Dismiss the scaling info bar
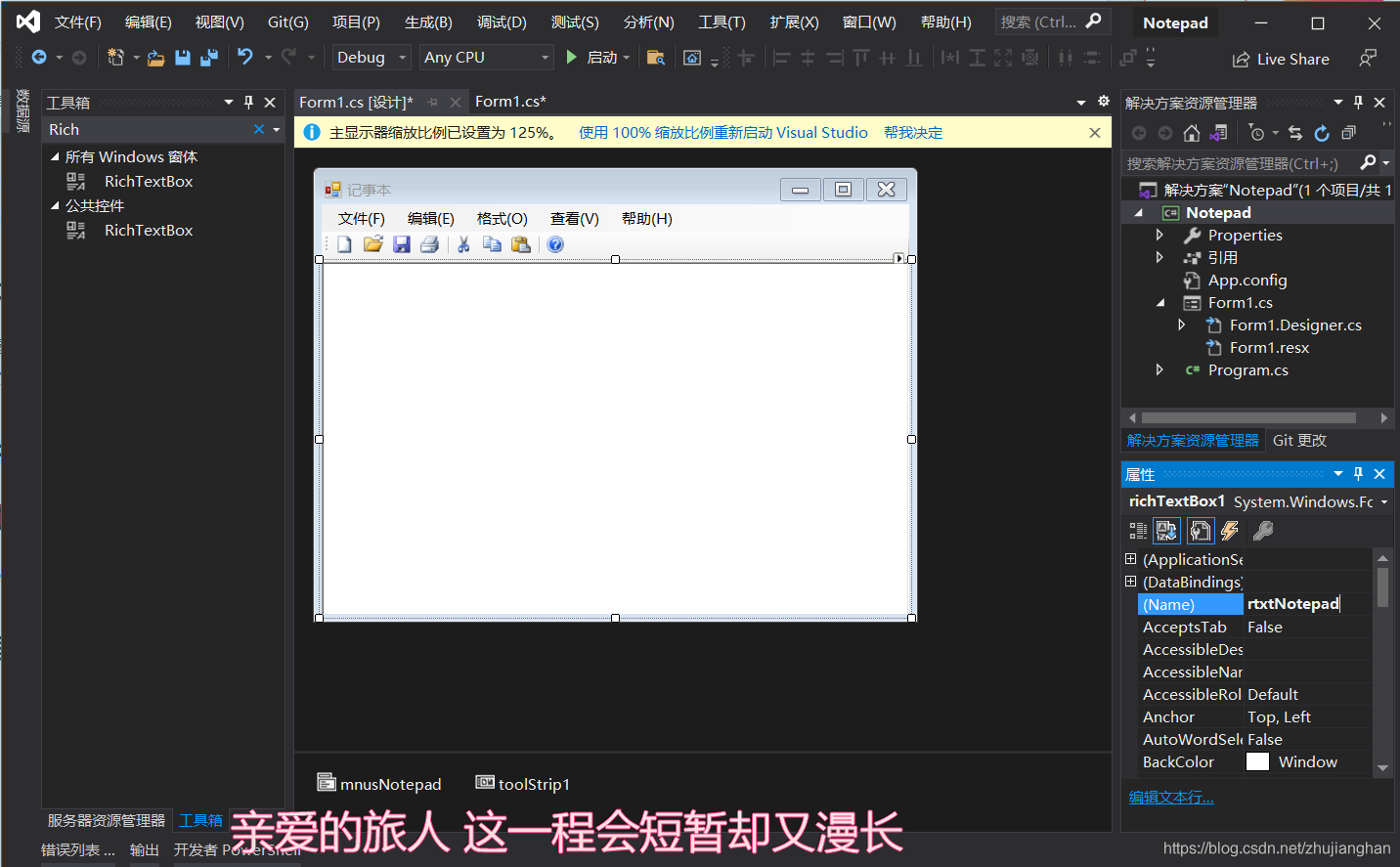 point(1095,132)
